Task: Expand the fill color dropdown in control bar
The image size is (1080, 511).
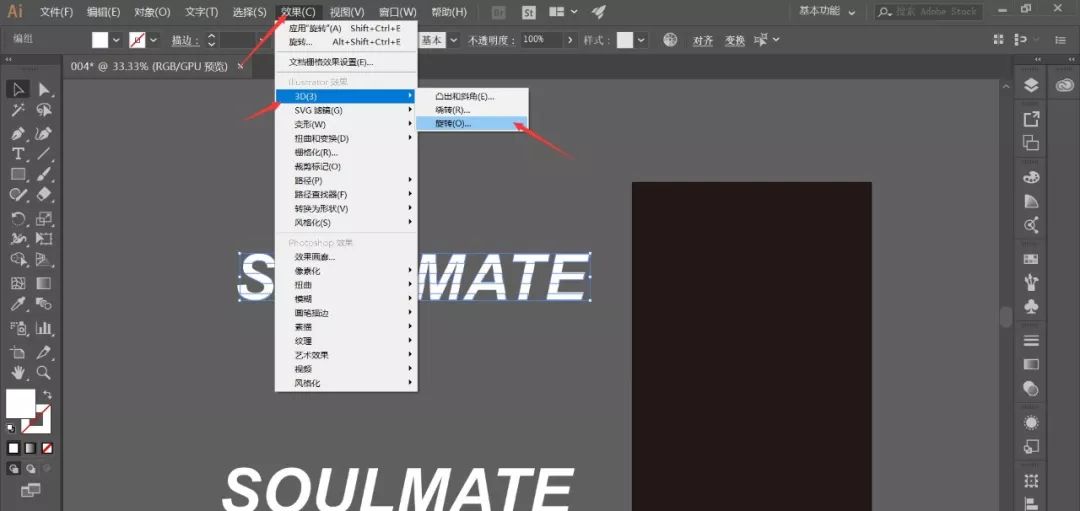Action: [x=116, y=40]
